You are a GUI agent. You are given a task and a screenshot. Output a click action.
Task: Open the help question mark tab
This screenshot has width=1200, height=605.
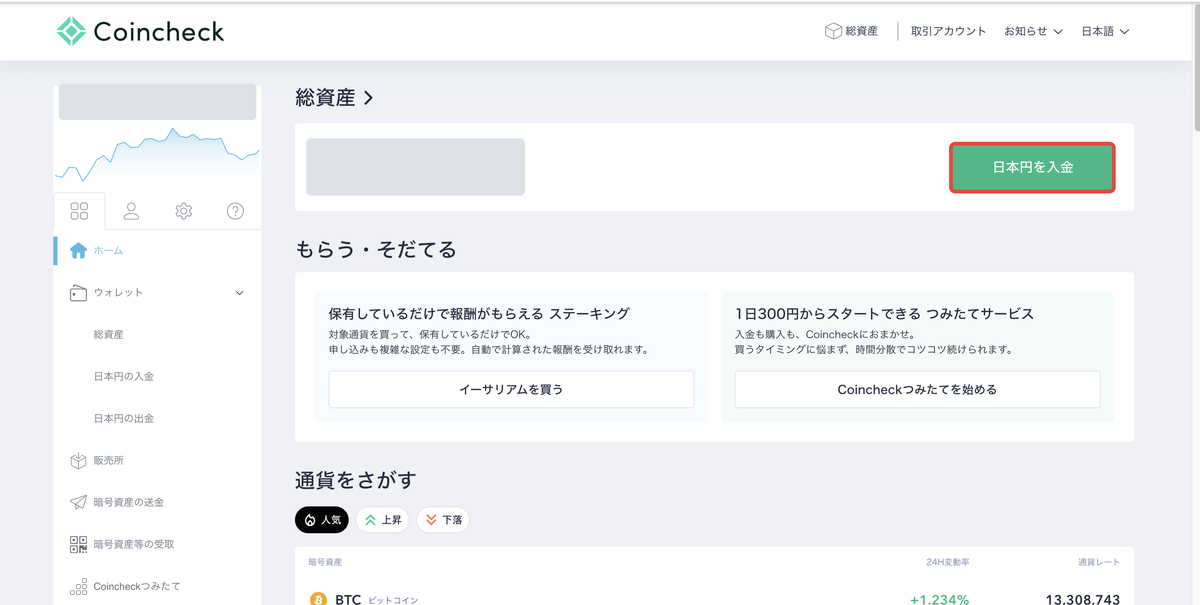(x=235, y=211)
